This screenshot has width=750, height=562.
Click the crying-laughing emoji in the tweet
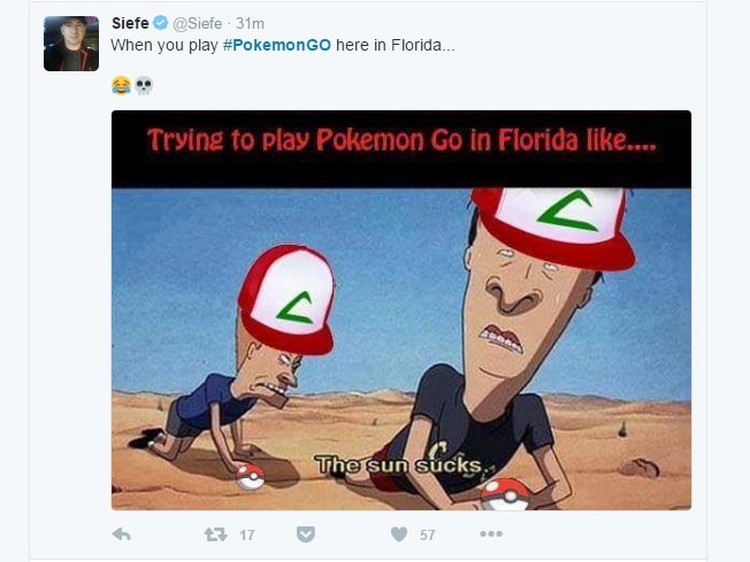[121, 86]
